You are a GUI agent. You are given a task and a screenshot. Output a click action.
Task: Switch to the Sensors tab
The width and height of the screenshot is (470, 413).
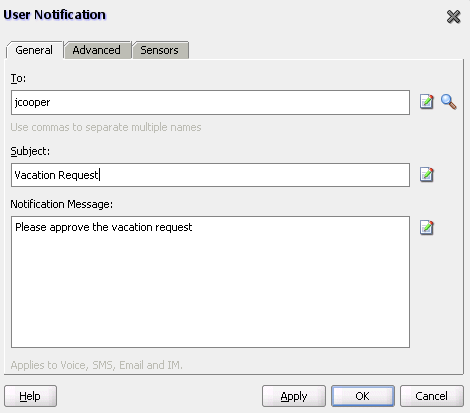[x=159, y=50]
